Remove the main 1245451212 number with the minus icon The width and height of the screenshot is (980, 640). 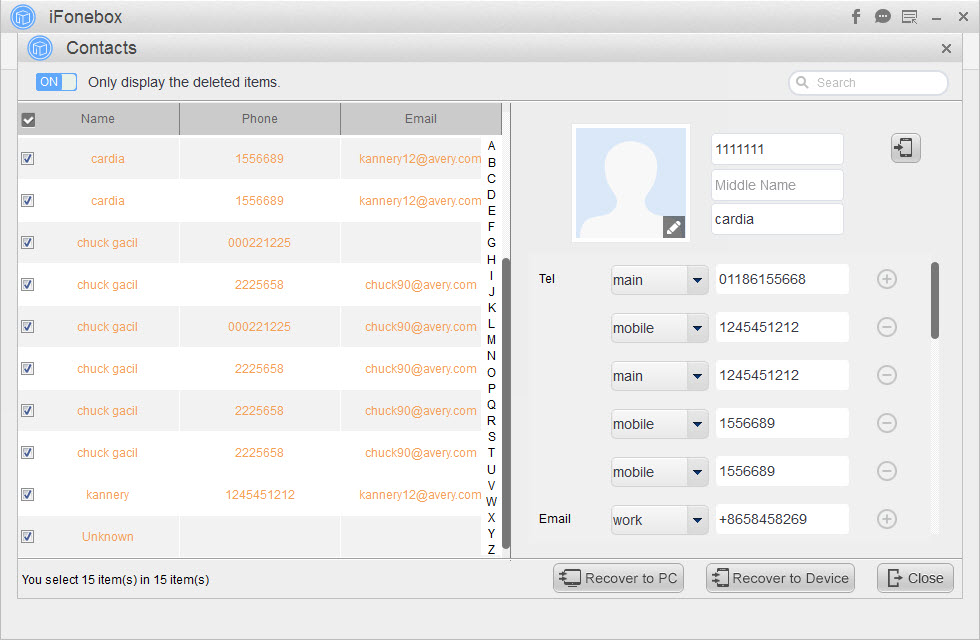887,375
